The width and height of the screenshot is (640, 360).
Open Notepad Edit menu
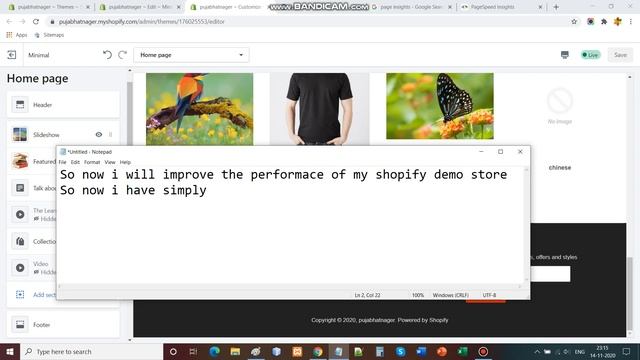(x=75, y=162)
